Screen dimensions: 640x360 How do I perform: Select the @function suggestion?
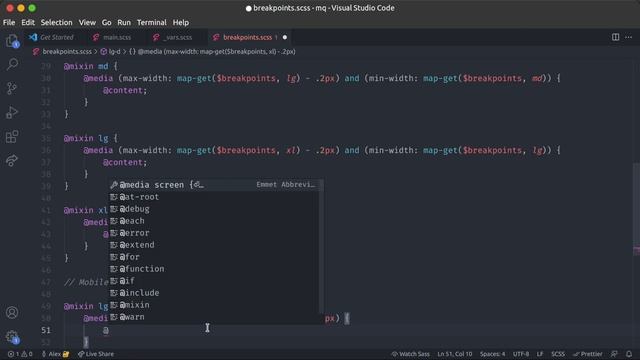pyautogui.click(x=215, y=269)
